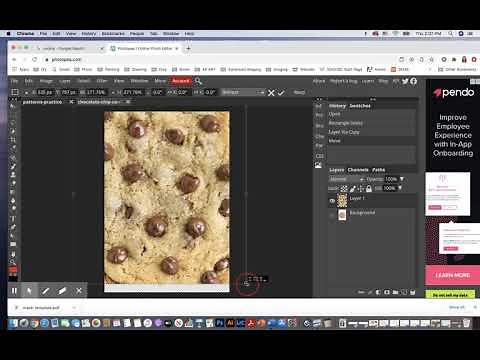
Task: Open the Bicubic interpolation dropdown
Action: coord(243,92)
